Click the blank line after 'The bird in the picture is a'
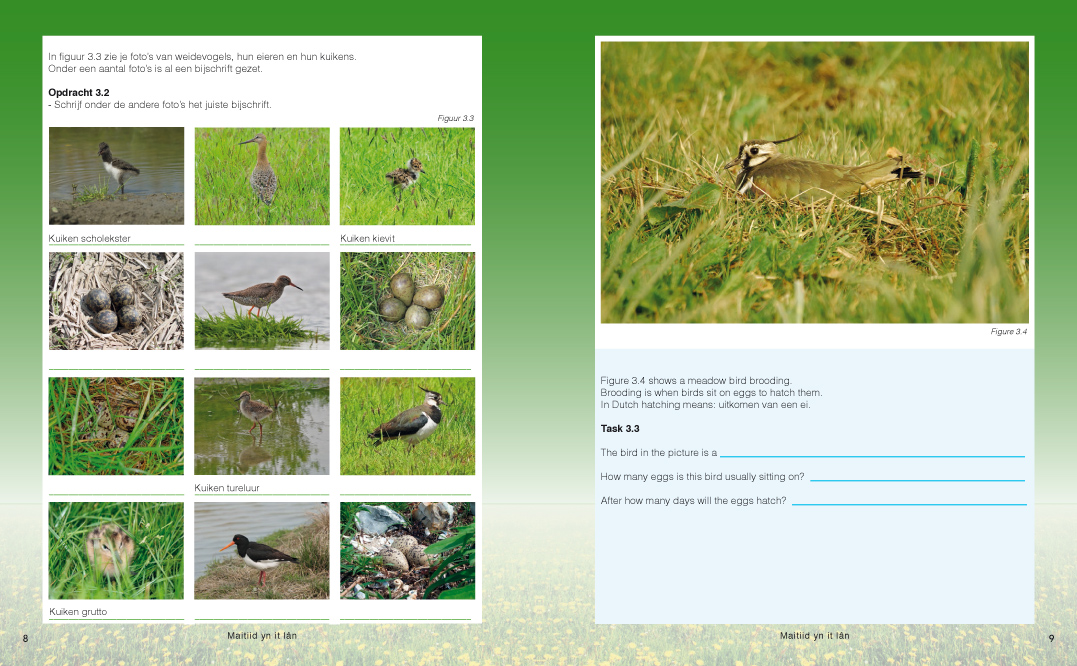The image size is (1077, 666). tap(872, 456)
